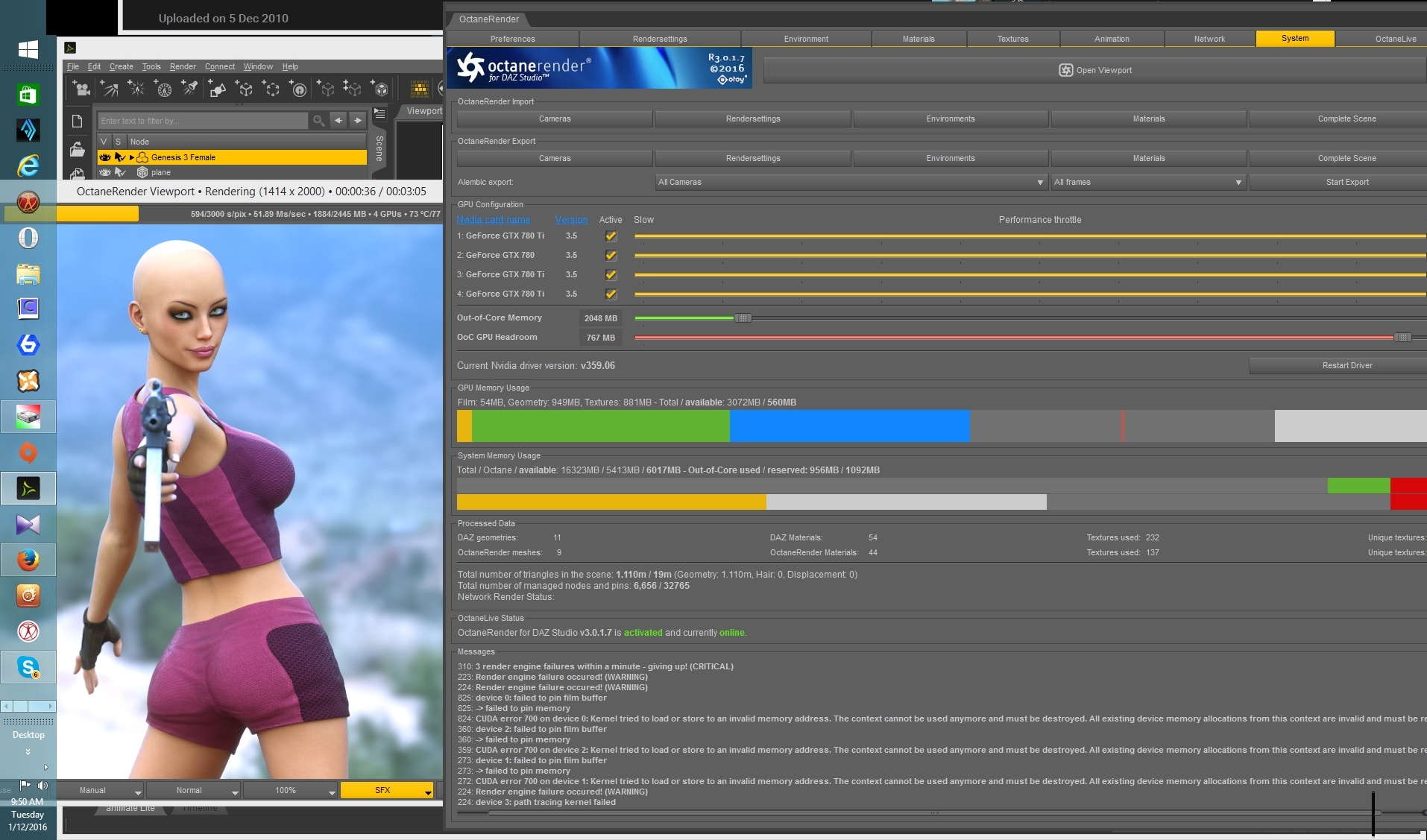Open the Render menu in DAZ Studio
The width and height of the screenshot is (1427, 840).
tap(183, 66)
